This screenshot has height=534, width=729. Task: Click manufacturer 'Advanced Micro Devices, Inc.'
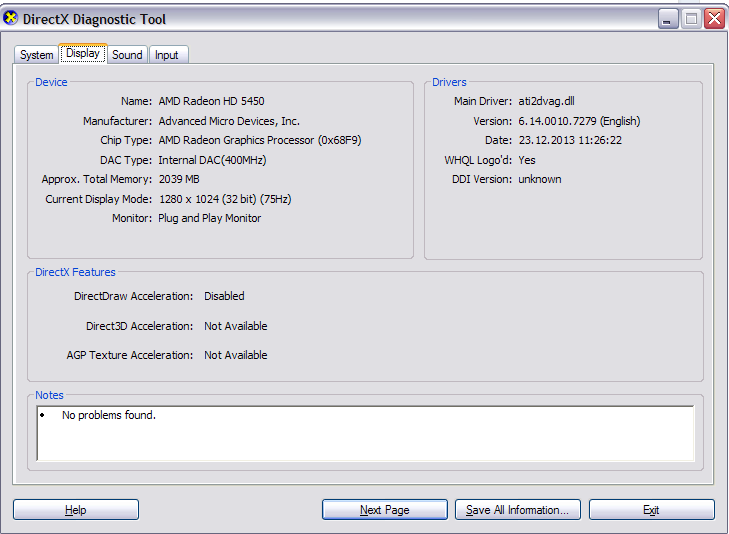pos(229,121)
